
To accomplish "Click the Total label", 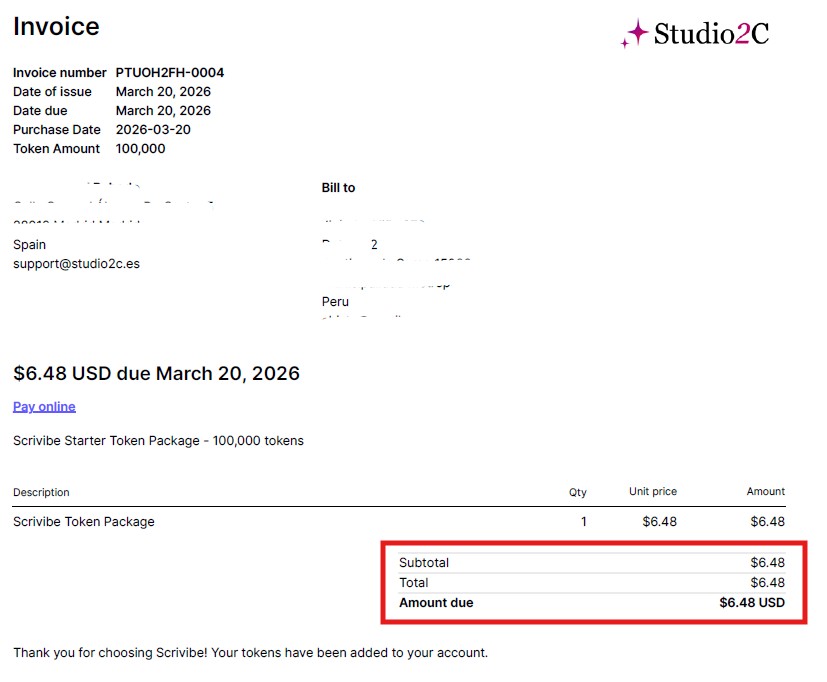I will pyautogui.click(x=414, y=583).
